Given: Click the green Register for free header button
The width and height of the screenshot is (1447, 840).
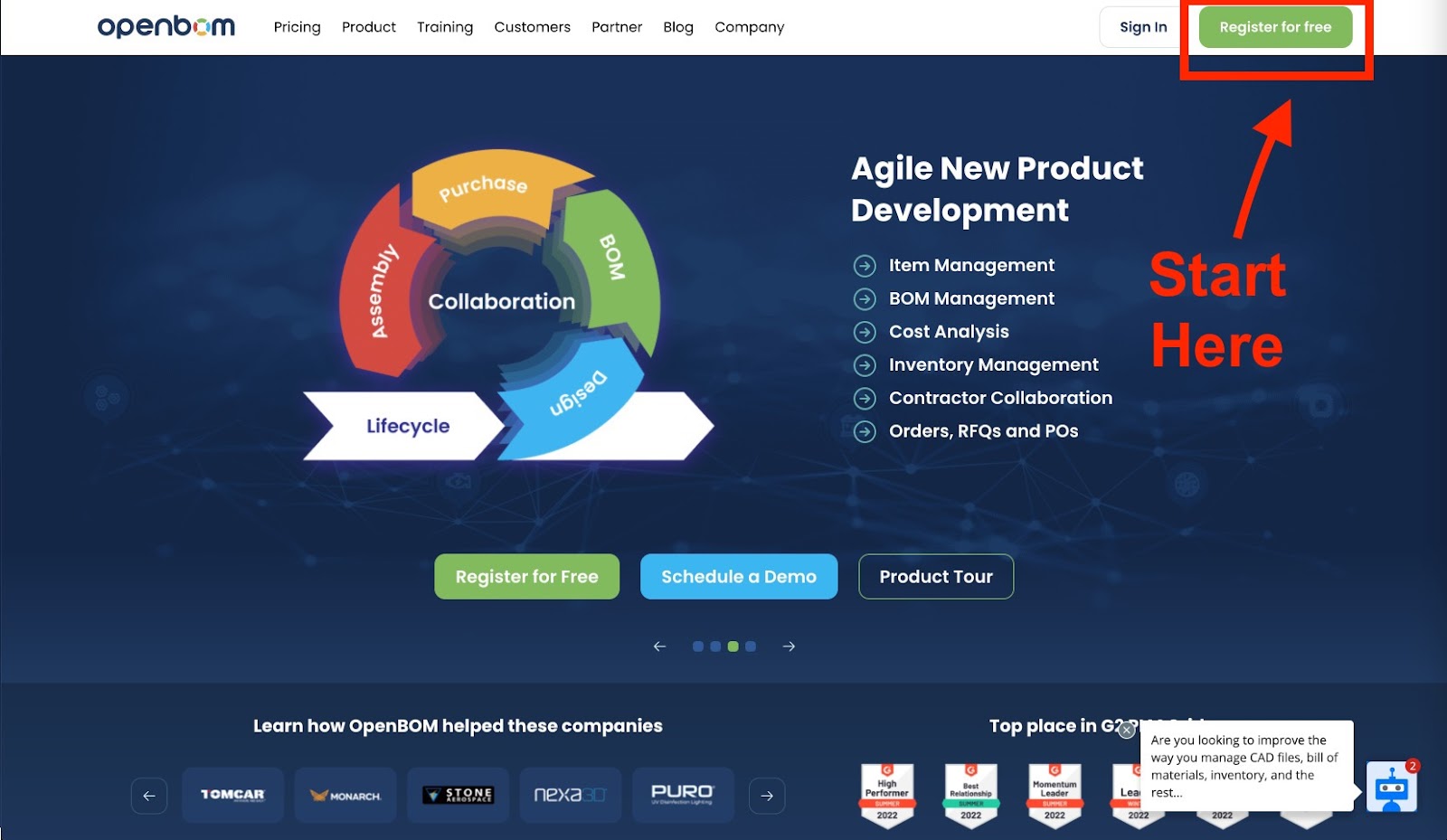Looking at the screenshot, I should pyautogui.click(x=1275, y=27).
